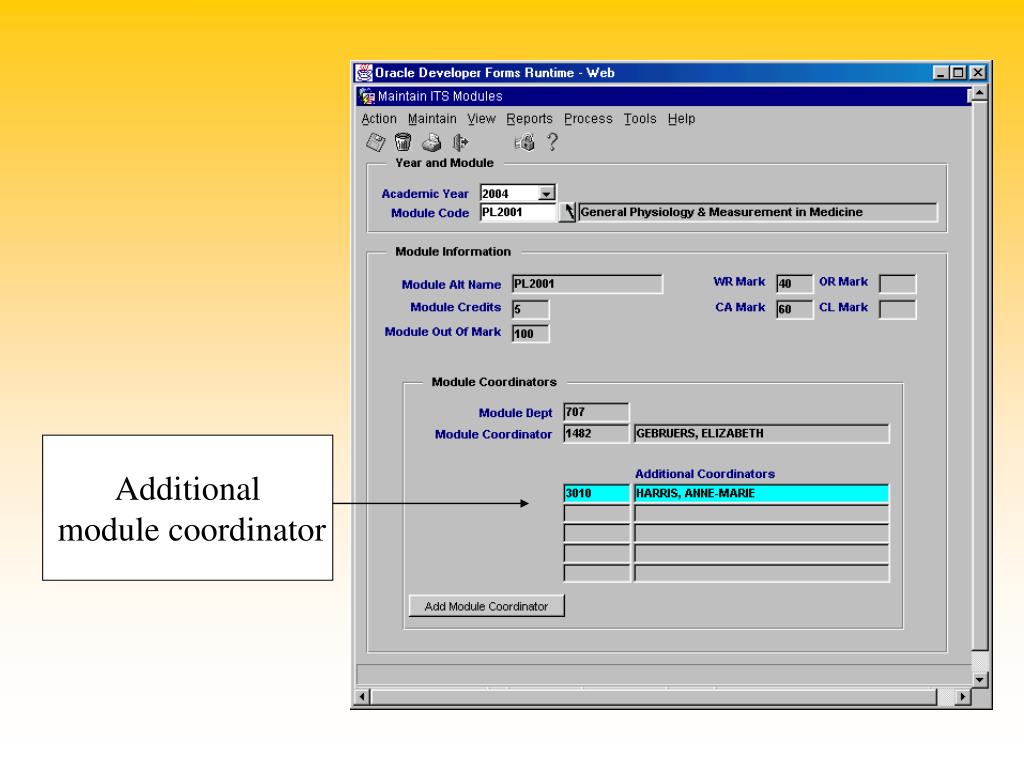Click the CA Mark field

point(795,309)
